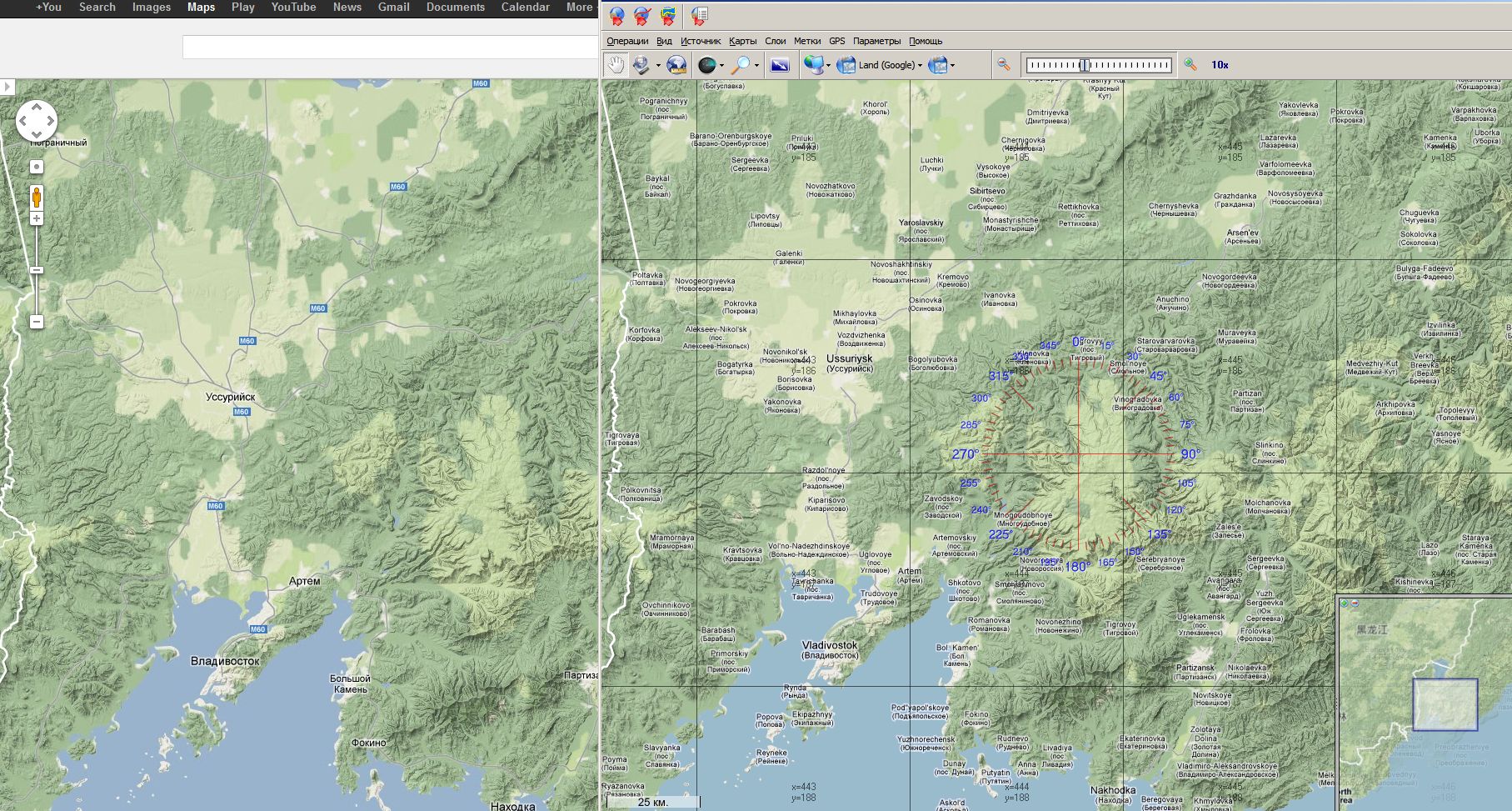Click the red minus button on minimap

[x=1355, y=603]
